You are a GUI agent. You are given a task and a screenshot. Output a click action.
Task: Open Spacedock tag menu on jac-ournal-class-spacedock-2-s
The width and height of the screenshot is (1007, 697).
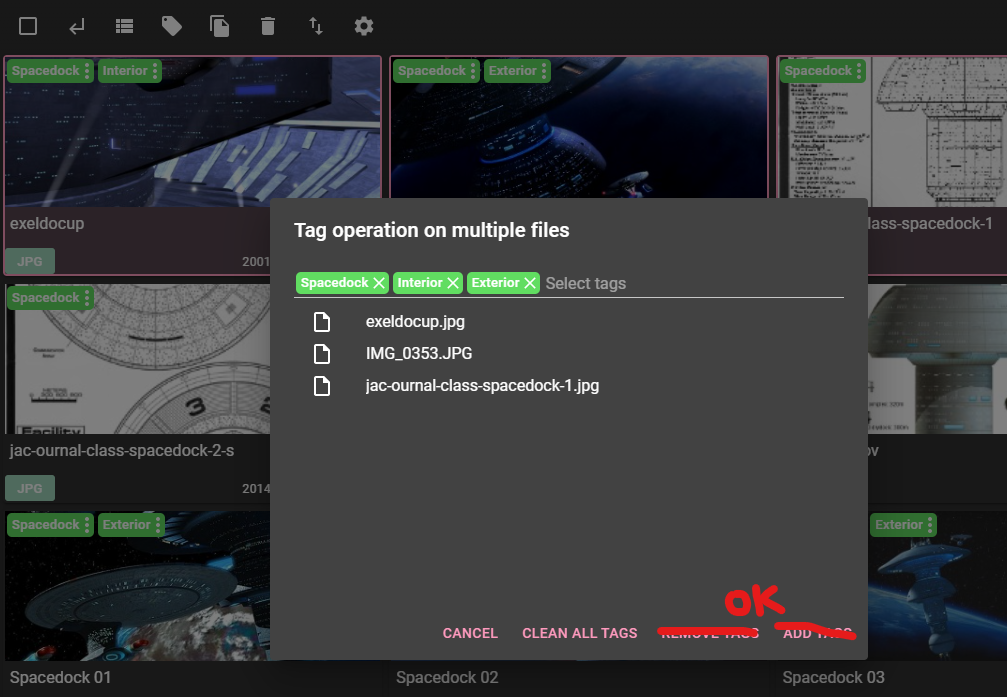(x=87, y=297)
